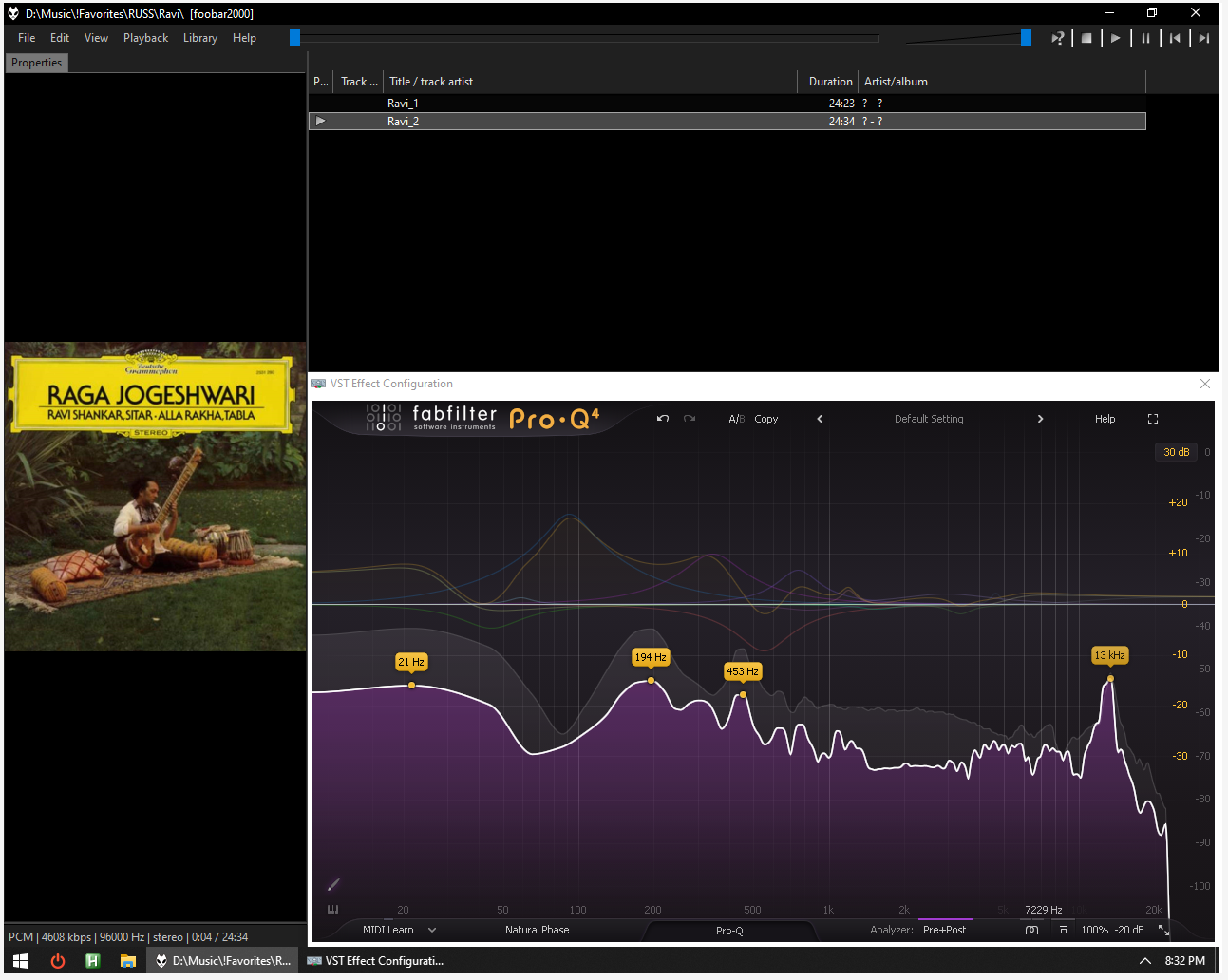This screenshot has width=1228, height=980.
Task: Select the 13 kHz EQ band node
Action: [1110, 678]
